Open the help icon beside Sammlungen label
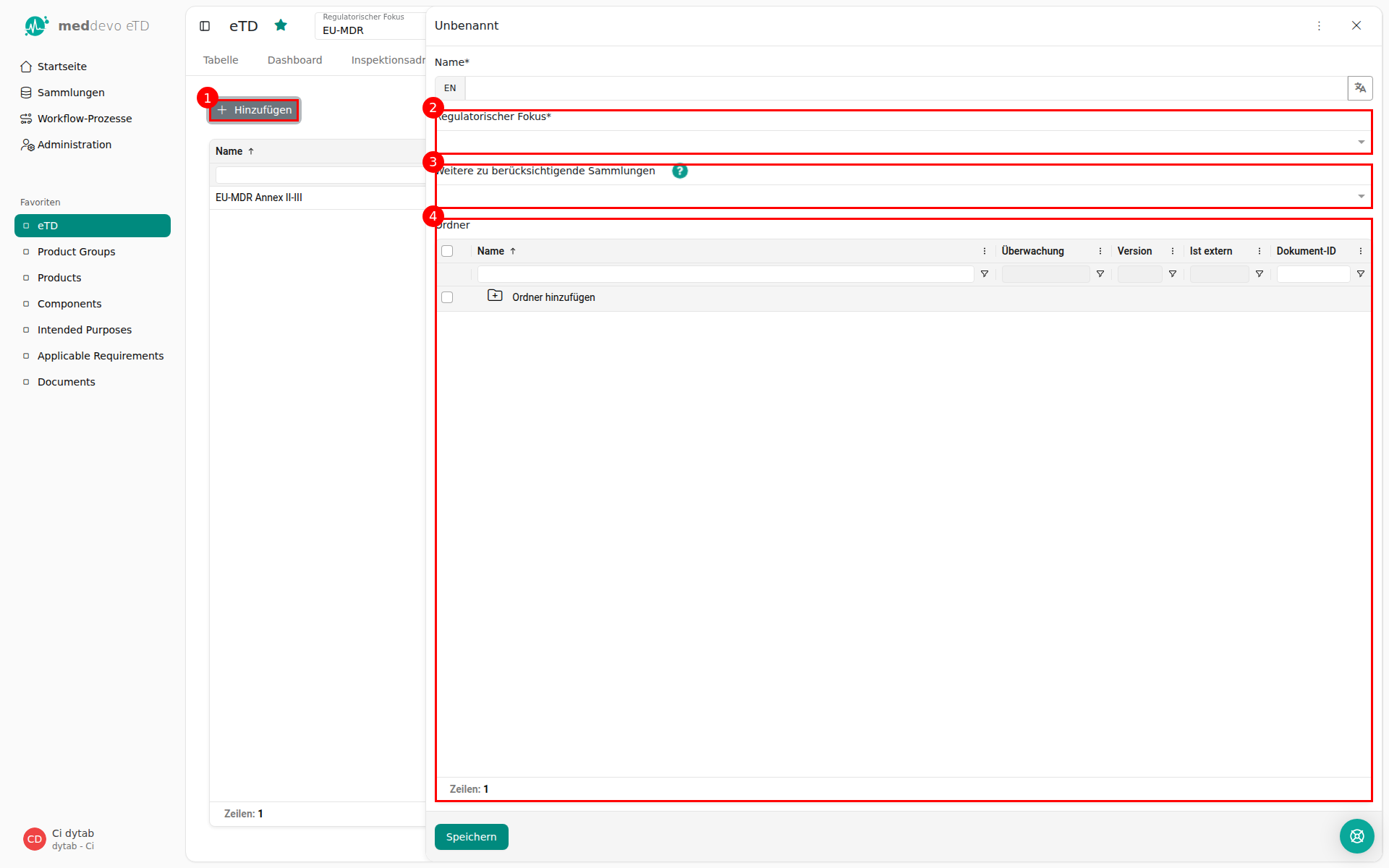This screenshot has width=1389, height=868. click(x=679, y=171)
